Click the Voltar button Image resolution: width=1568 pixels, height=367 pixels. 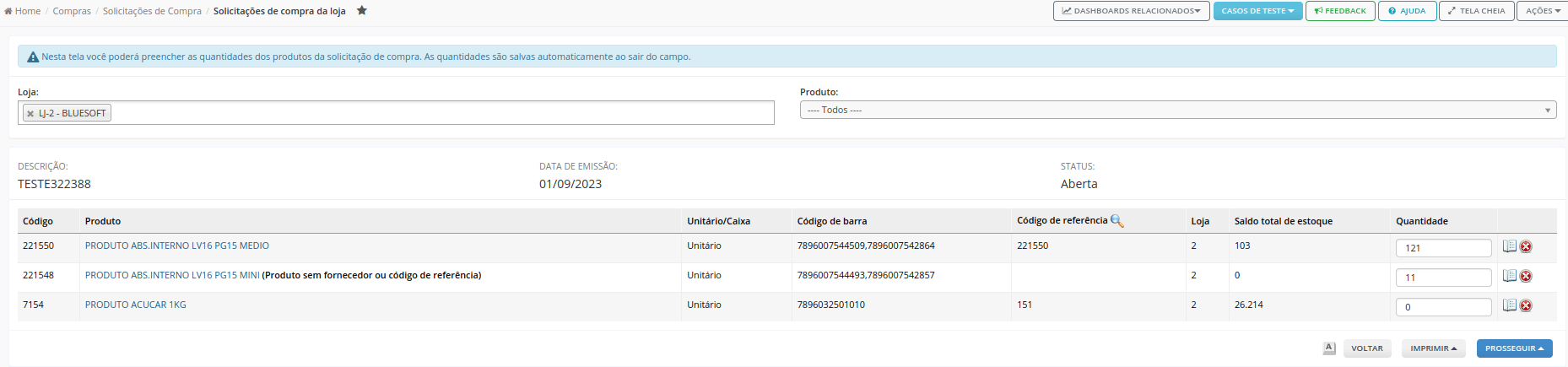point(1367,348)
